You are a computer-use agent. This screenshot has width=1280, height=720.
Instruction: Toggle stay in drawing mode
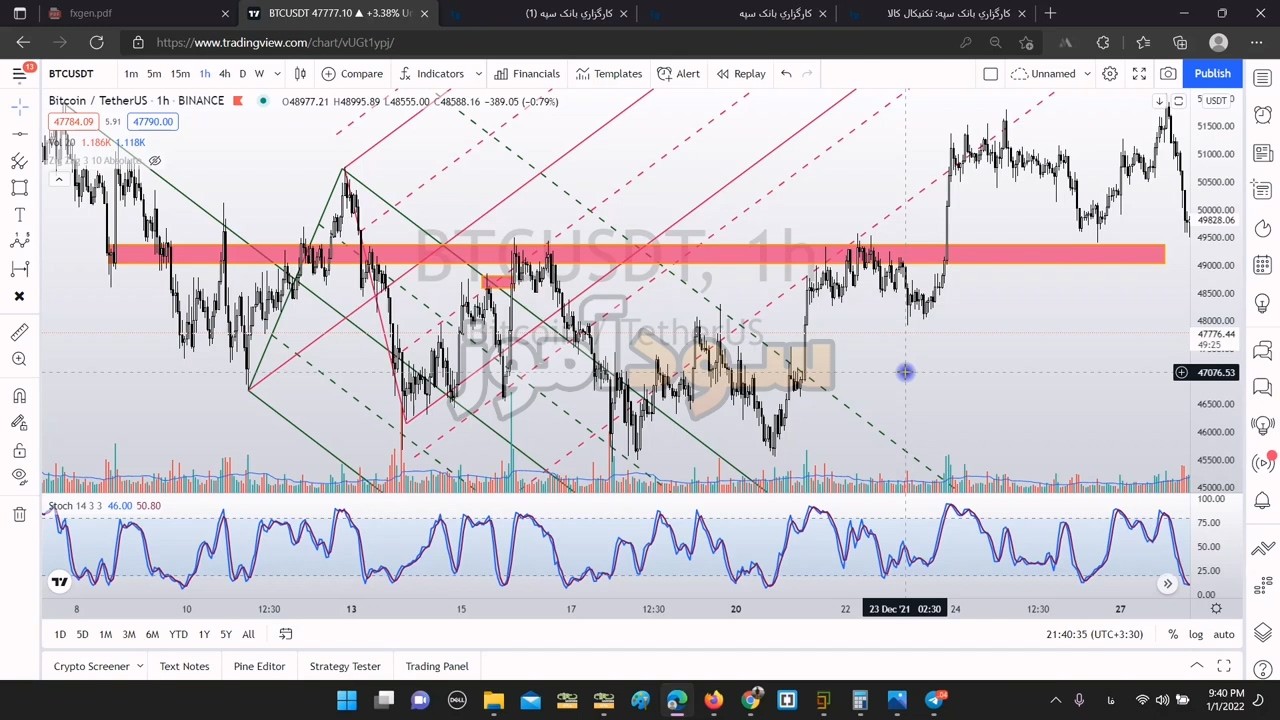click(x=19, y=423)
